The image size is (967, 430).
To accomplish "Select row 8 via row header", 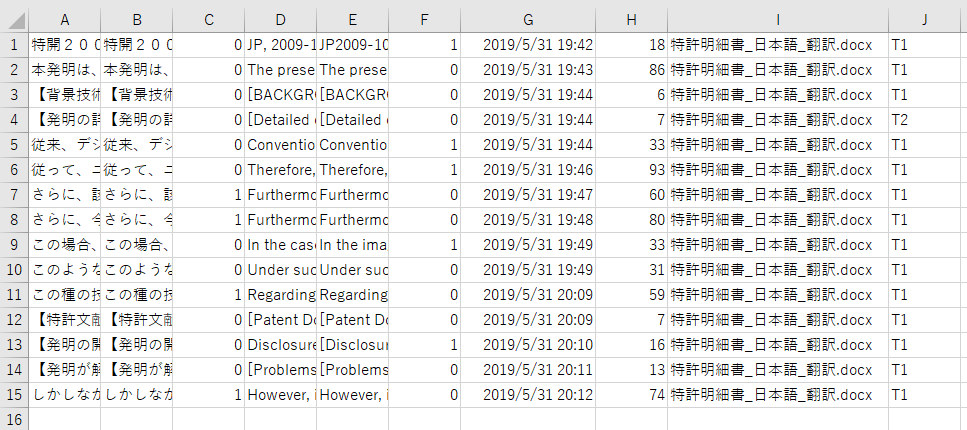I will click(x=14, y=220).
